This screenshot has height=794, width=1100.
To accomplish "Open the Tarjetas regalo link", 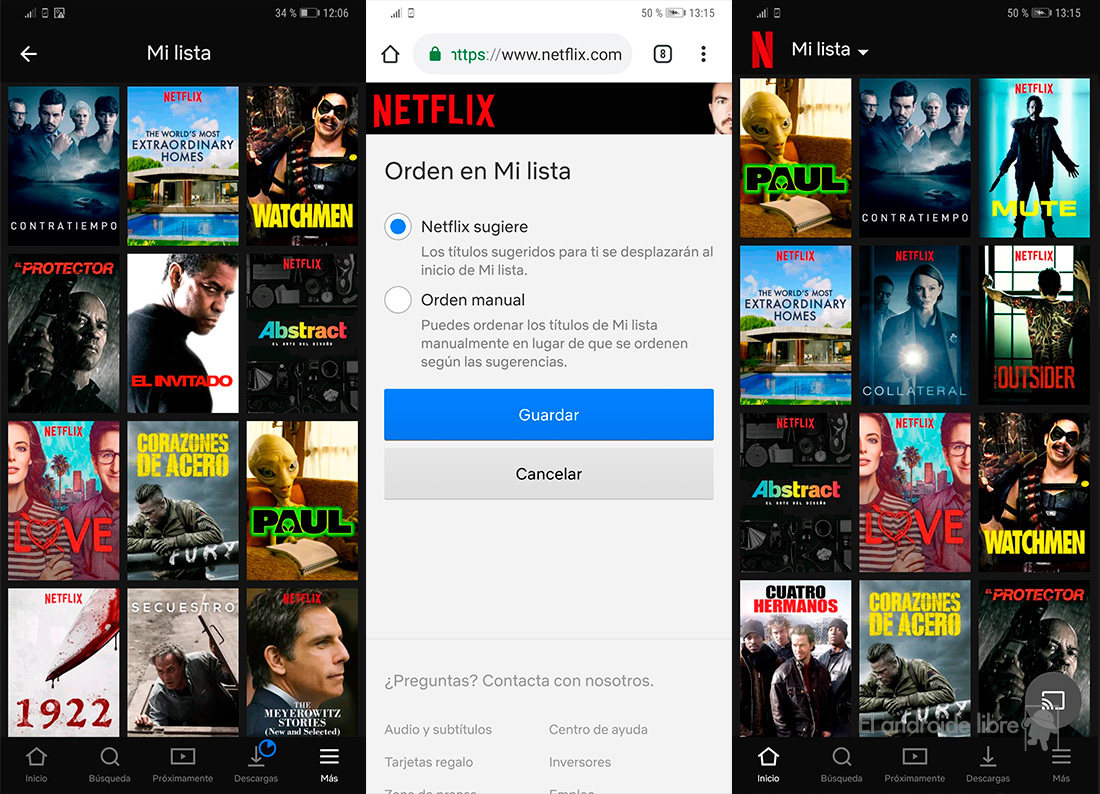I will tap(429, 762).
